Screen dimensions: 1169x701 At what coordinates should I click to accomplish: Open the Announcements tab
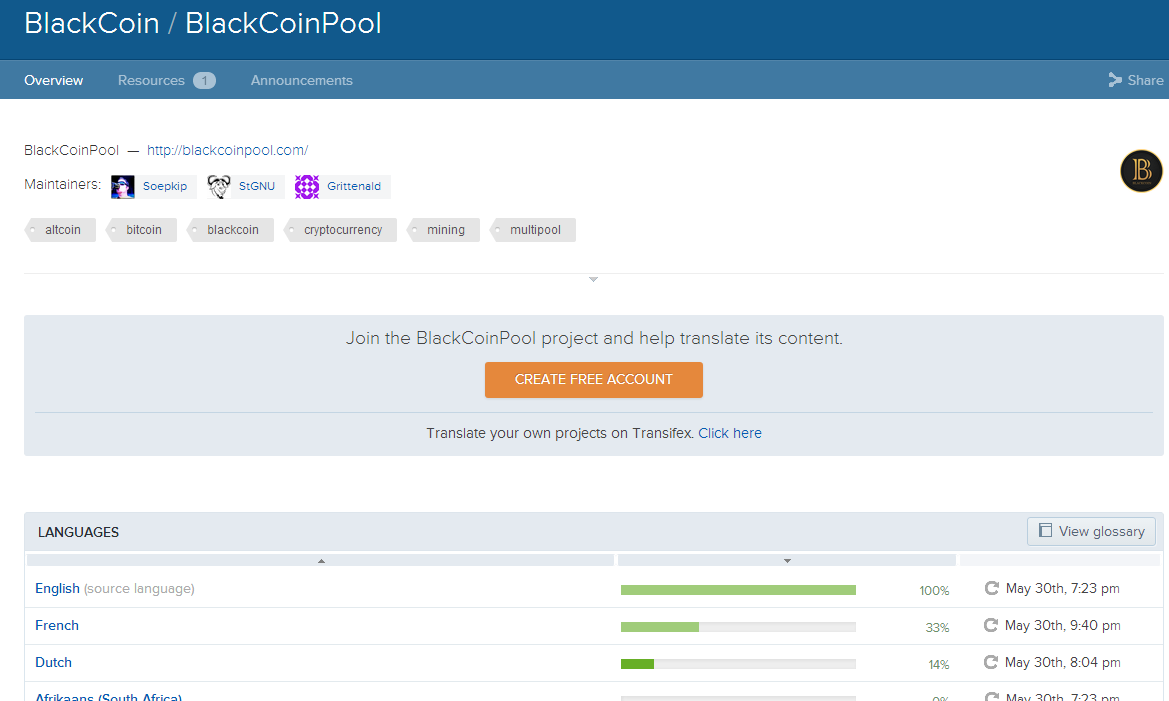tap(301, 81)
